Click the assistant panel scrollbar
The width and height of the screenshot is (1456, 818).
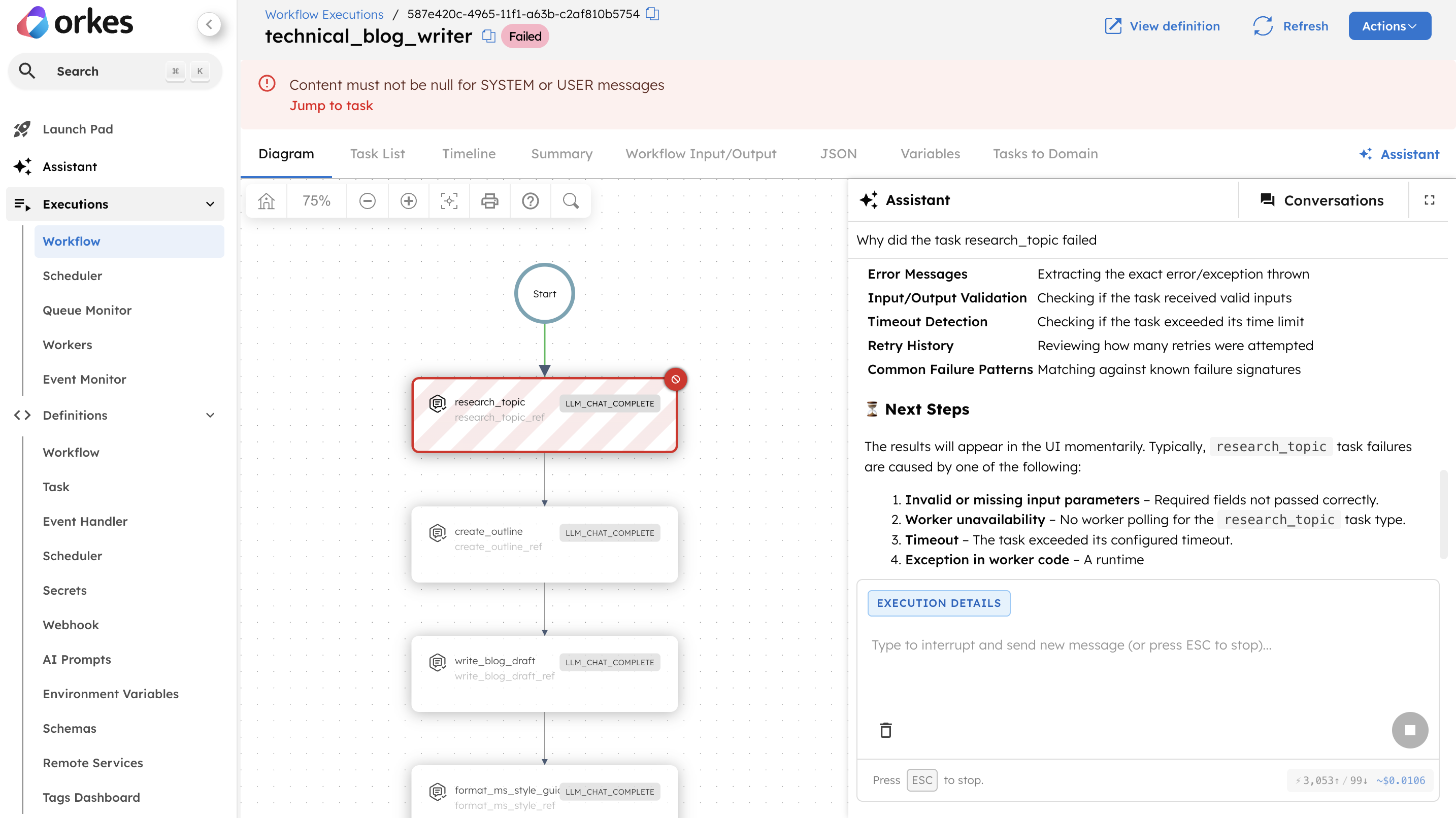[1443, 514]
